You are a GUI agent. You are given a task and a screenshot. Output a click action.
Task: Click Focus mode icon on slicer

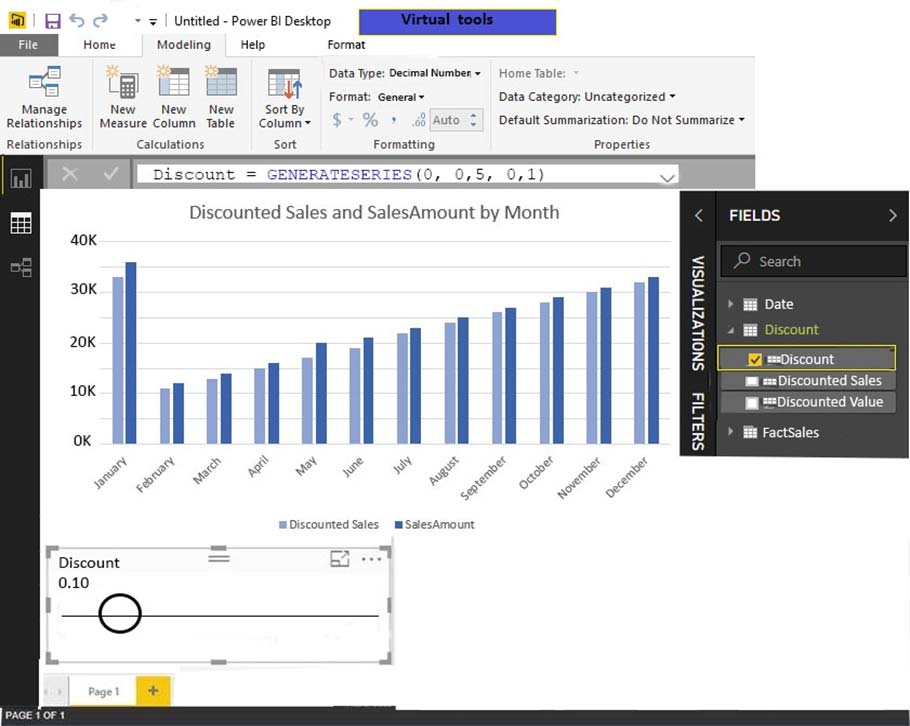pyautogui.click(x=340, y=559)
